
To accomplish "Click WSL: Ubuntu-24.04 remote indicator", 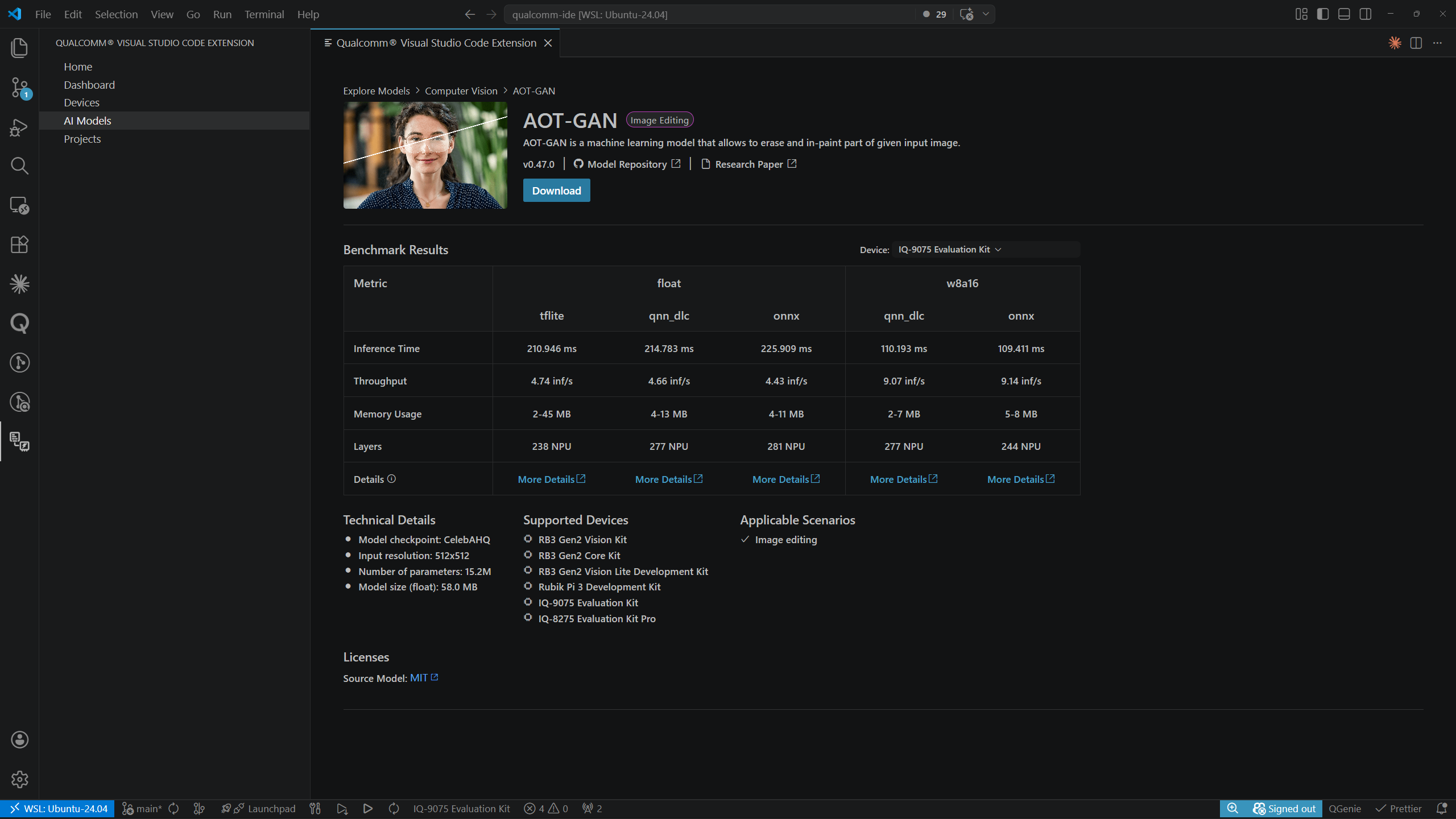I will click(x=57, y=808).
